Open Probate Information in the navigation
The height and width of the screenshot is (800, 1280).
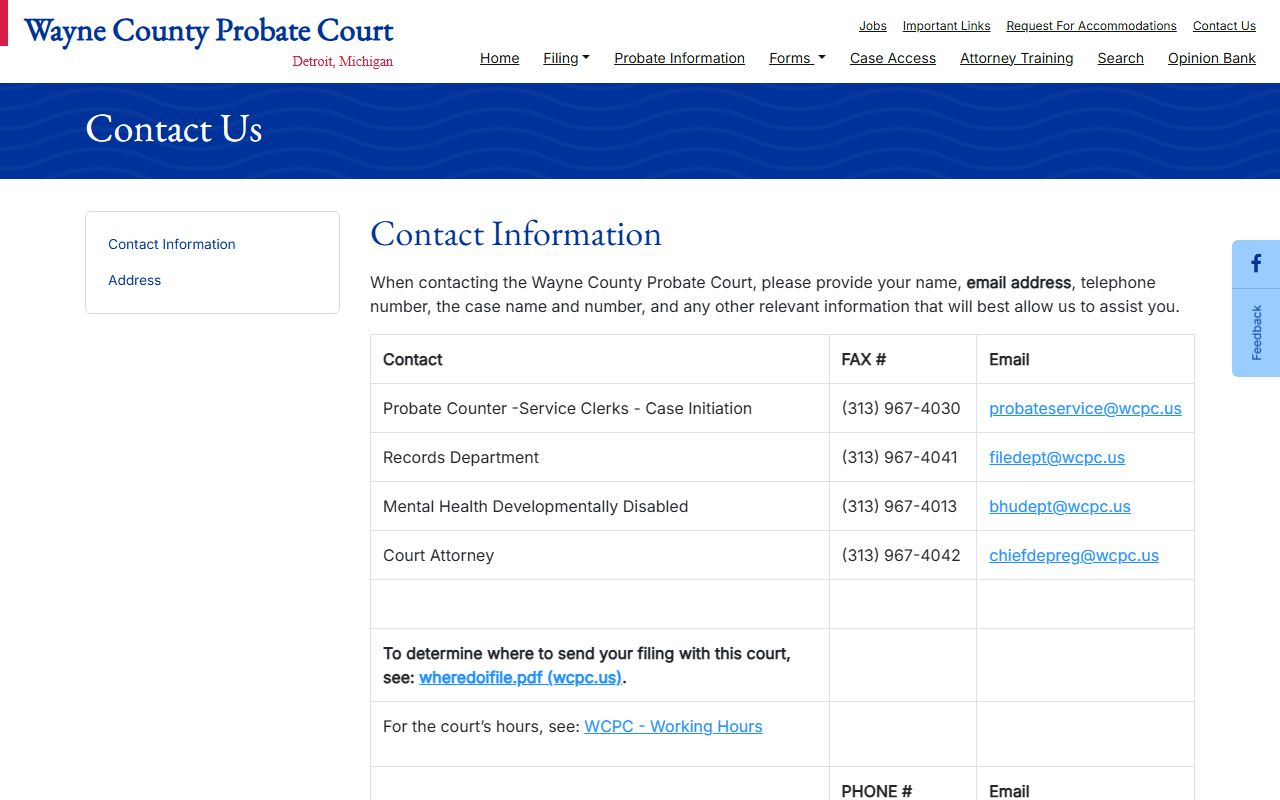point(679,58)
